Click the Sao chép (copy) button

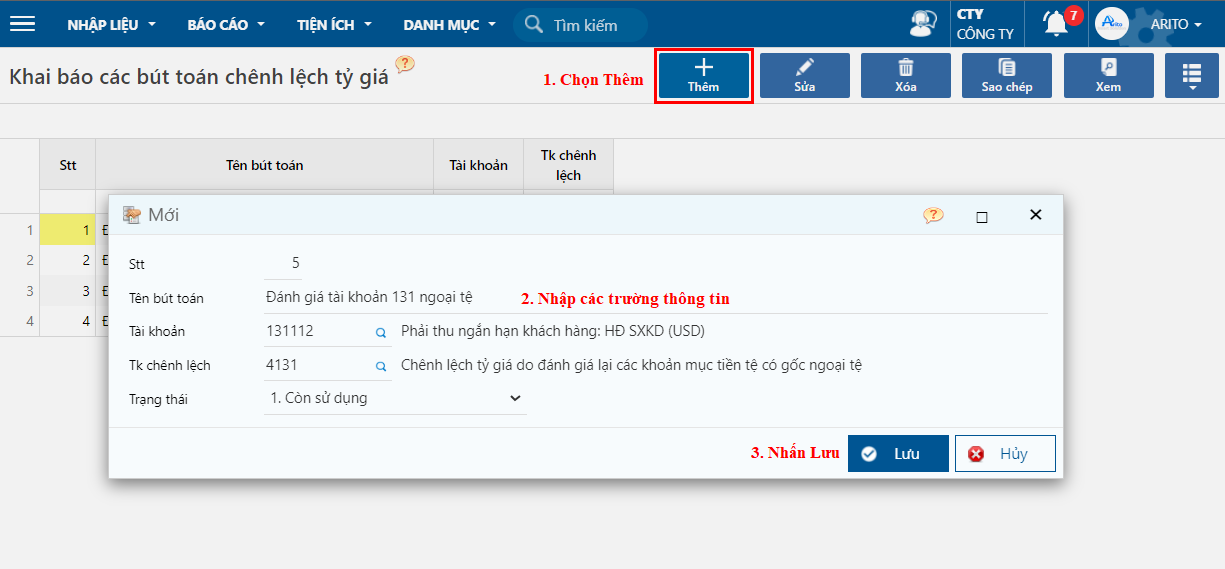pyautogui.click(x=1006, y=75)
